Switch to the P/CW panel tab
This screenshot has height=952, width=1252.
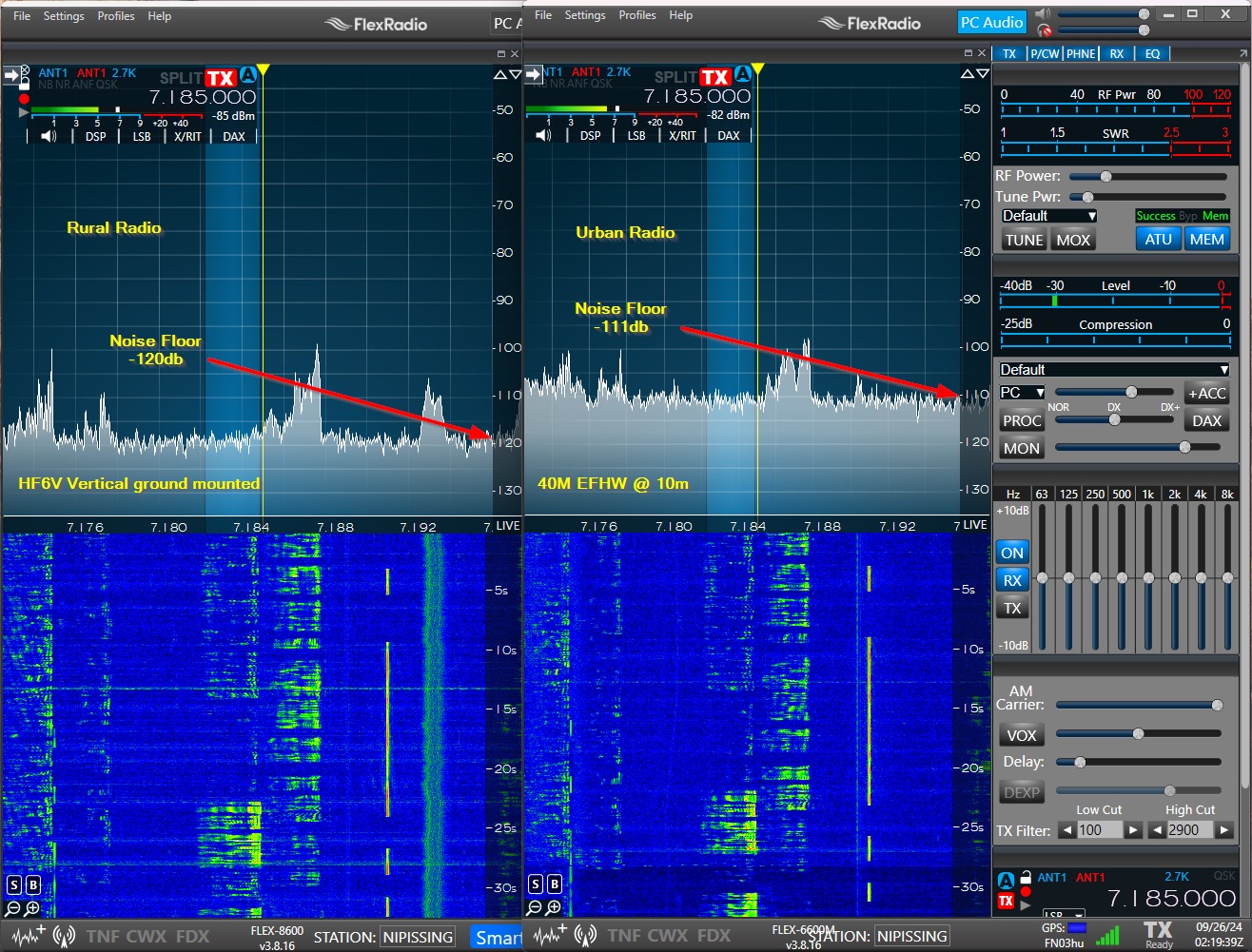click(1045, 54)
